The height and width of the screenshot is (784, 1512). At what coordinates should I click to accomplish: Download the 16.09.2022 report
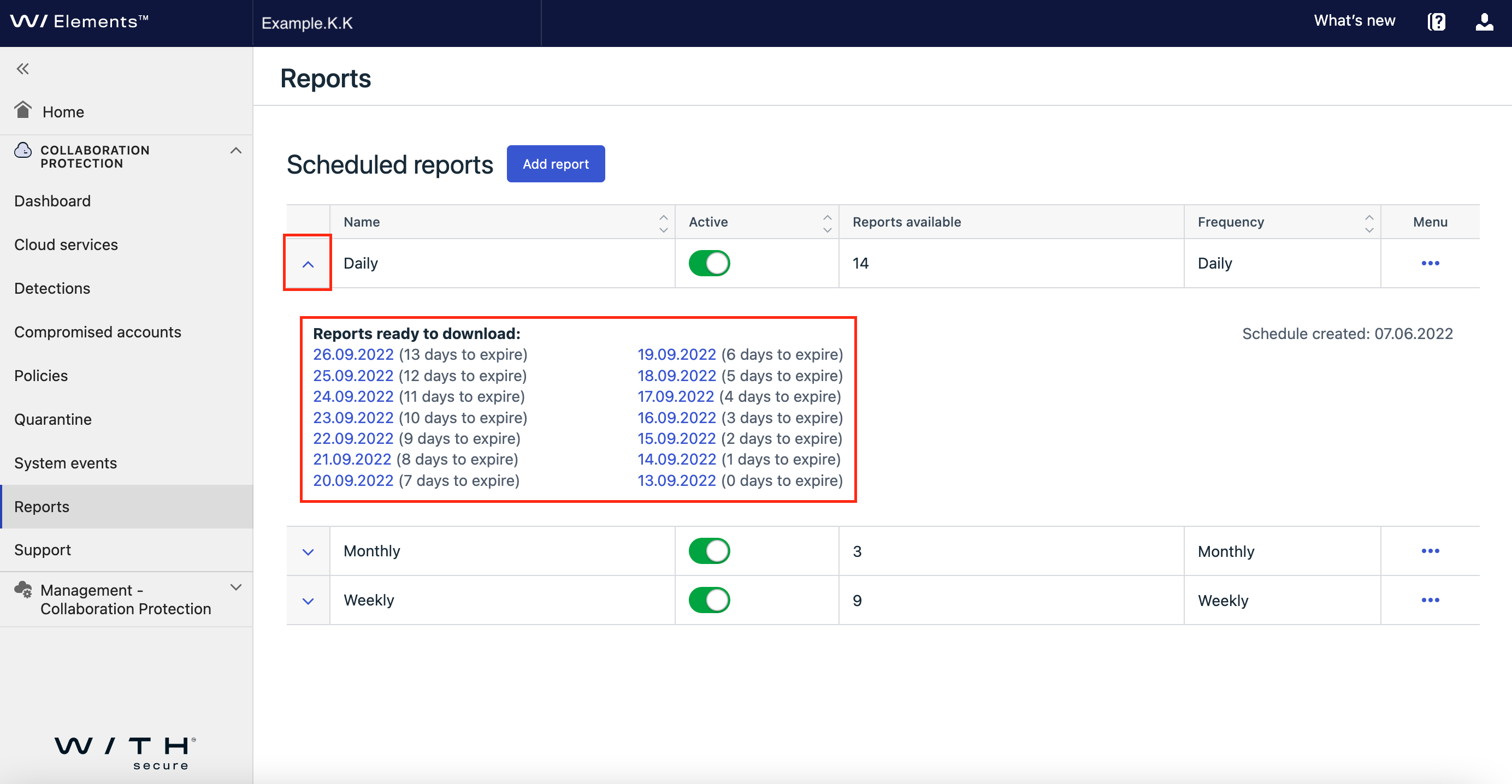(x=677, y=417)
